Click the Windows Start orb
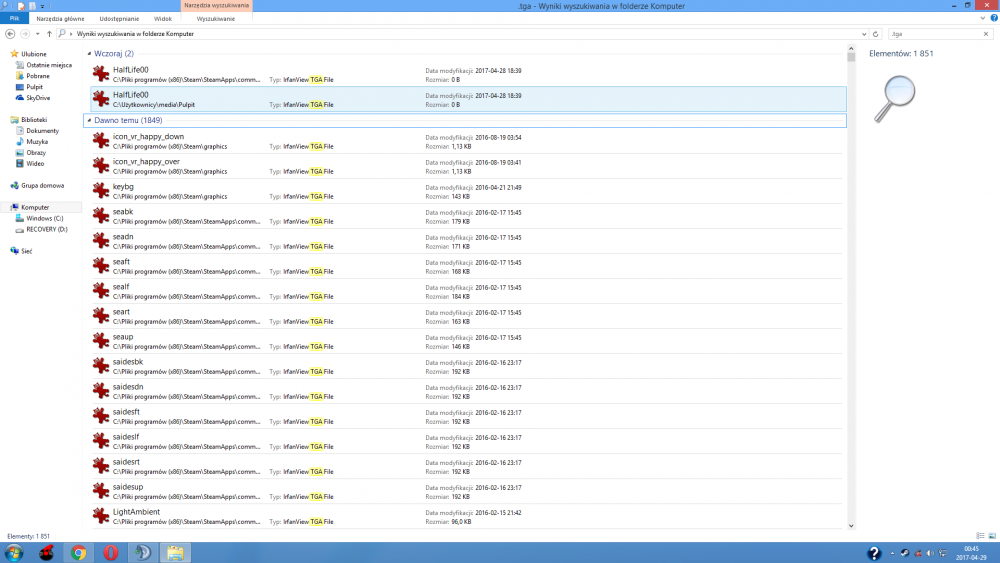The height and width of the screenshot is (563, 1000). 14,552
